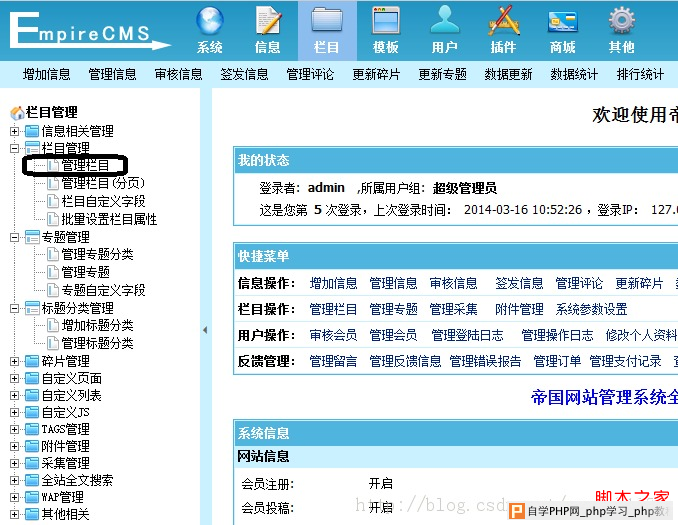Click folder icon of 自定义列表
Image resolution: width=678 pixels, height=525 pixels.
click(32, 395)
